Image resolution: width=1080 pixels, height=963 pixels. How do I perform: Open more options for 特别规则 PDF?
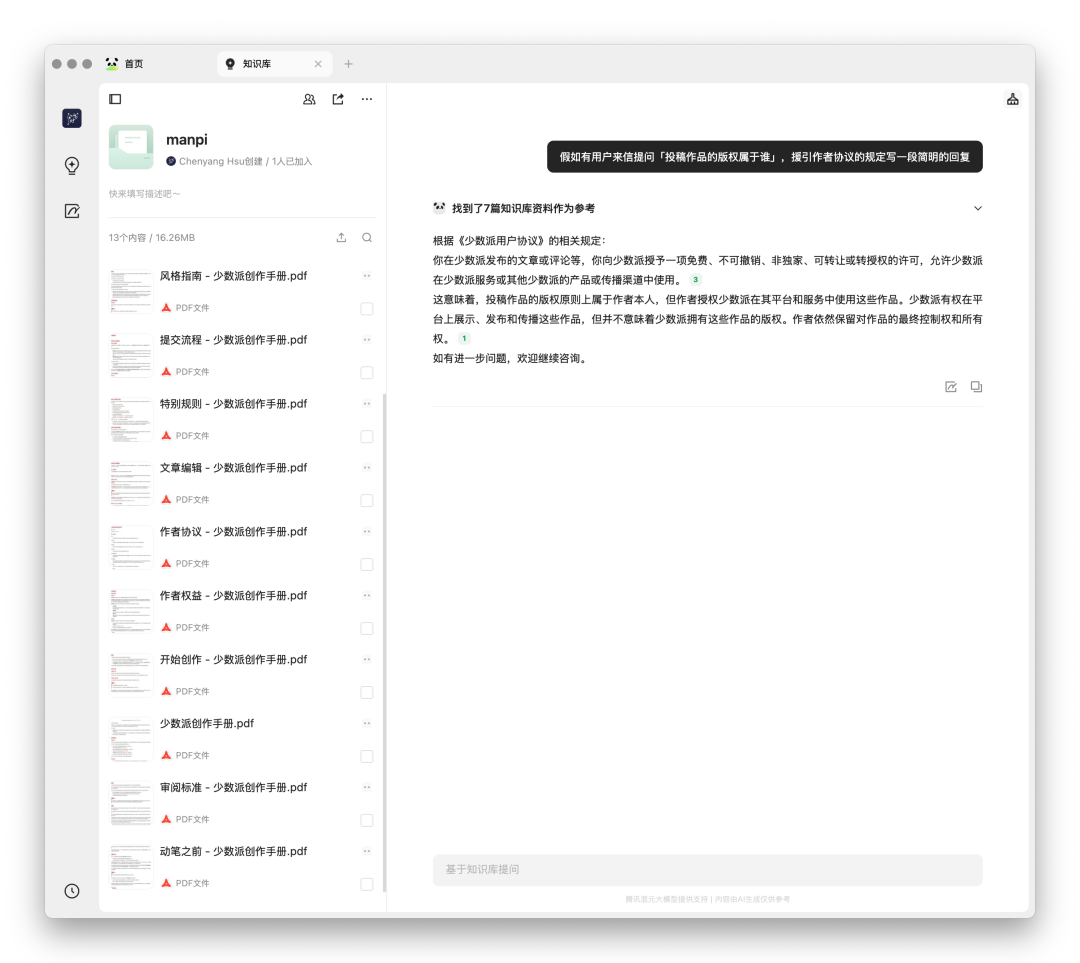[367, 404]
